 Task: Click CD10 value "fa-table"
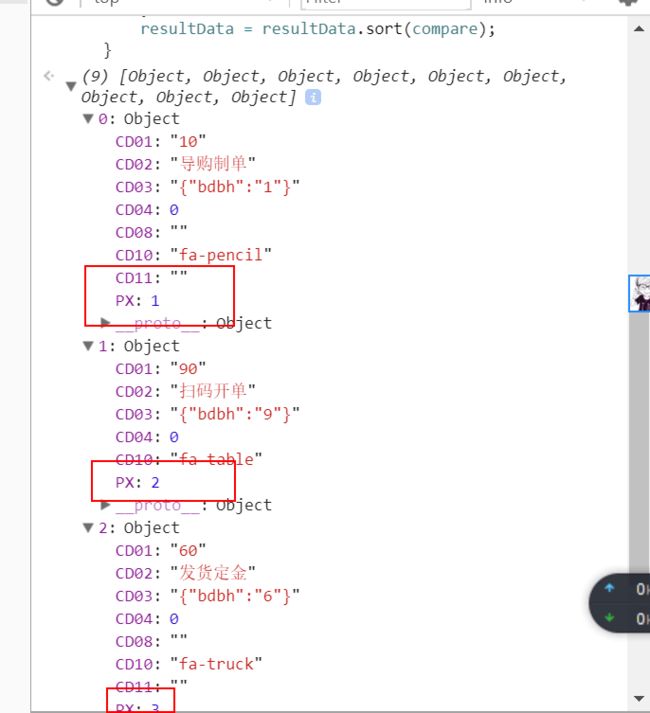(216, 459)
